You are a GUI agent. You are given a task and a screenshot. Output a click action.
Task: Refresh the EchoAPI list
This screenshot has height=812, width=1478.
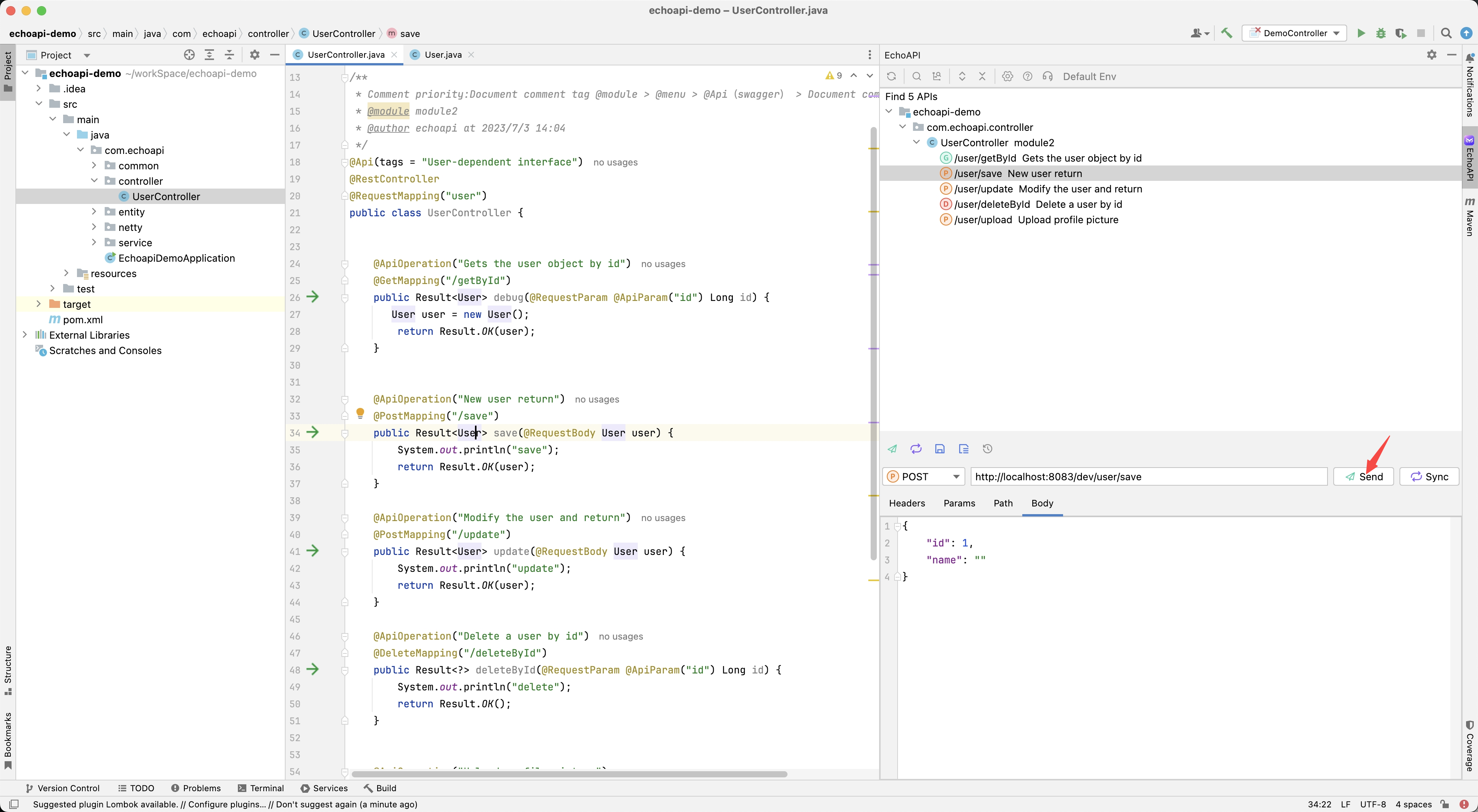point(891,76)
